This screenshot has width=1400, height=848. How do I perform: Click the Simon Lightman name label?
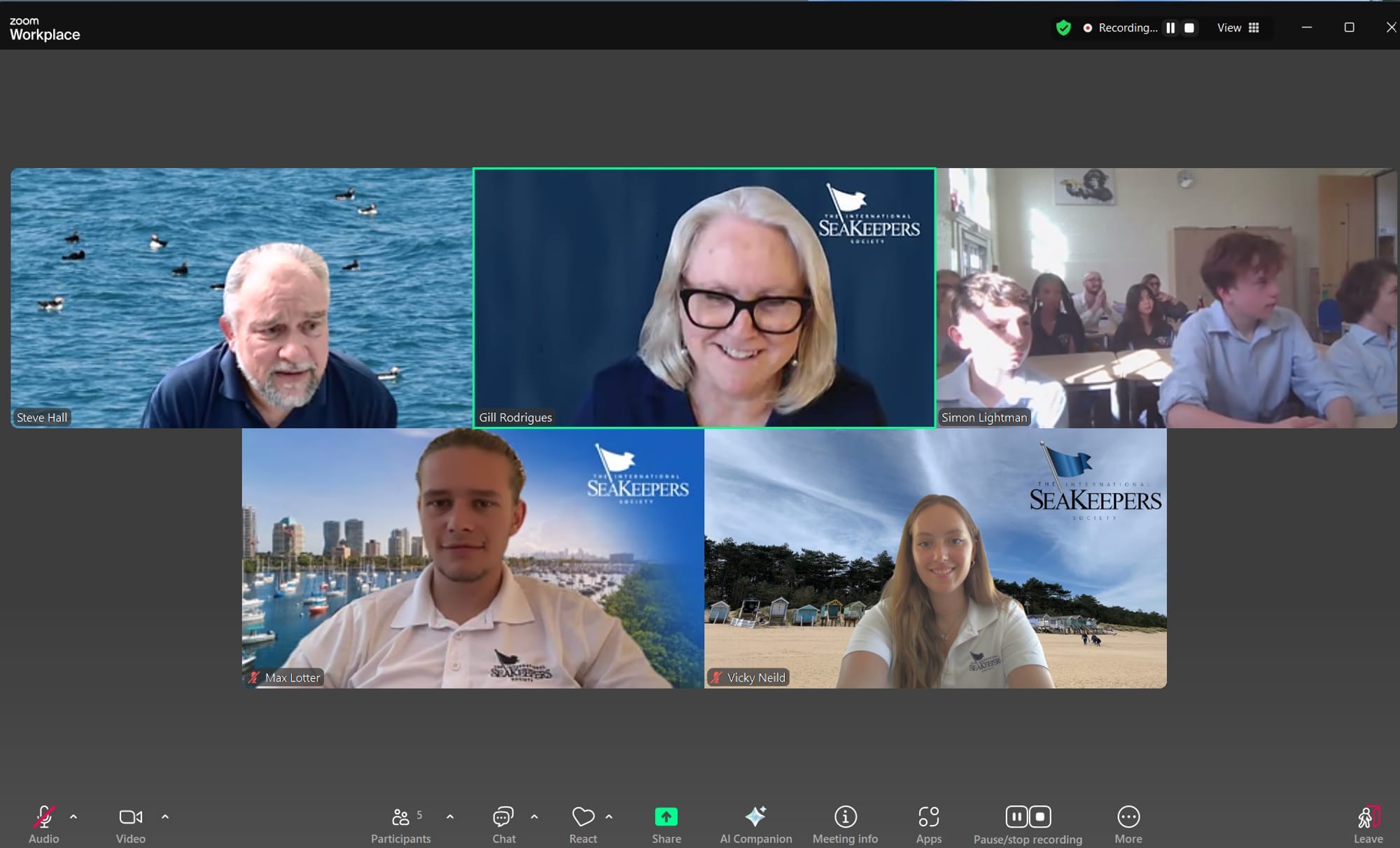click(x=983, y=418)
